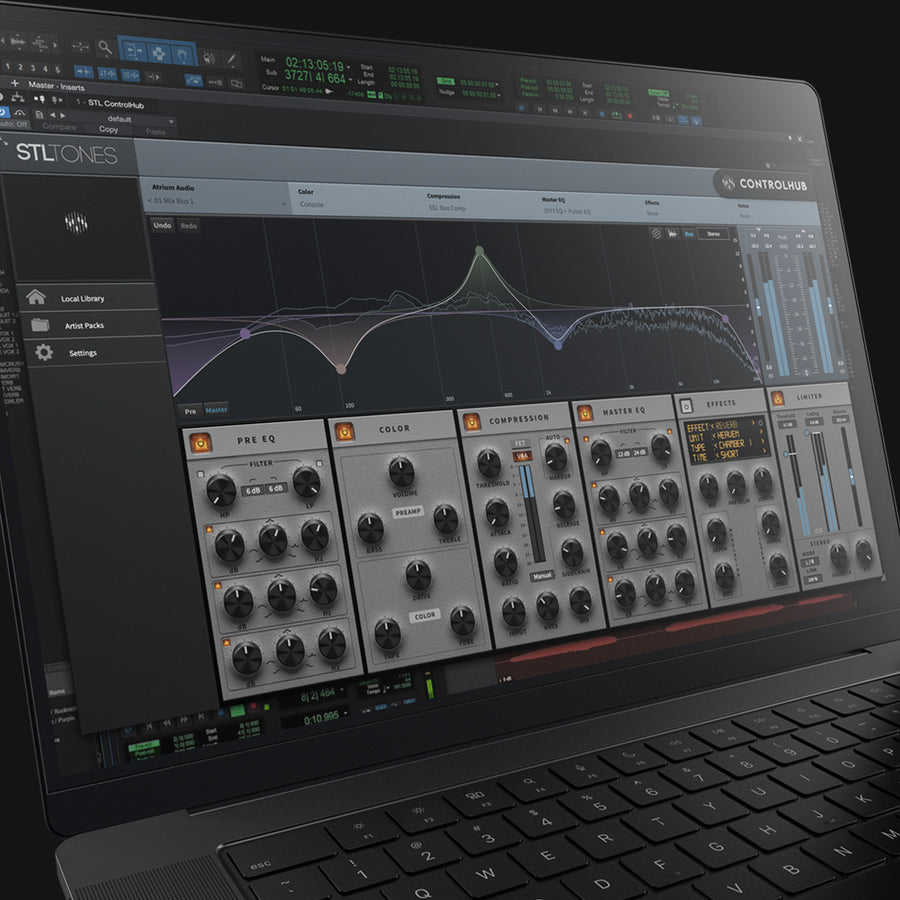Viewport: 900px width, 900px height.
Task: Open Artist Packs folder icon
Action: click(40, 325)
